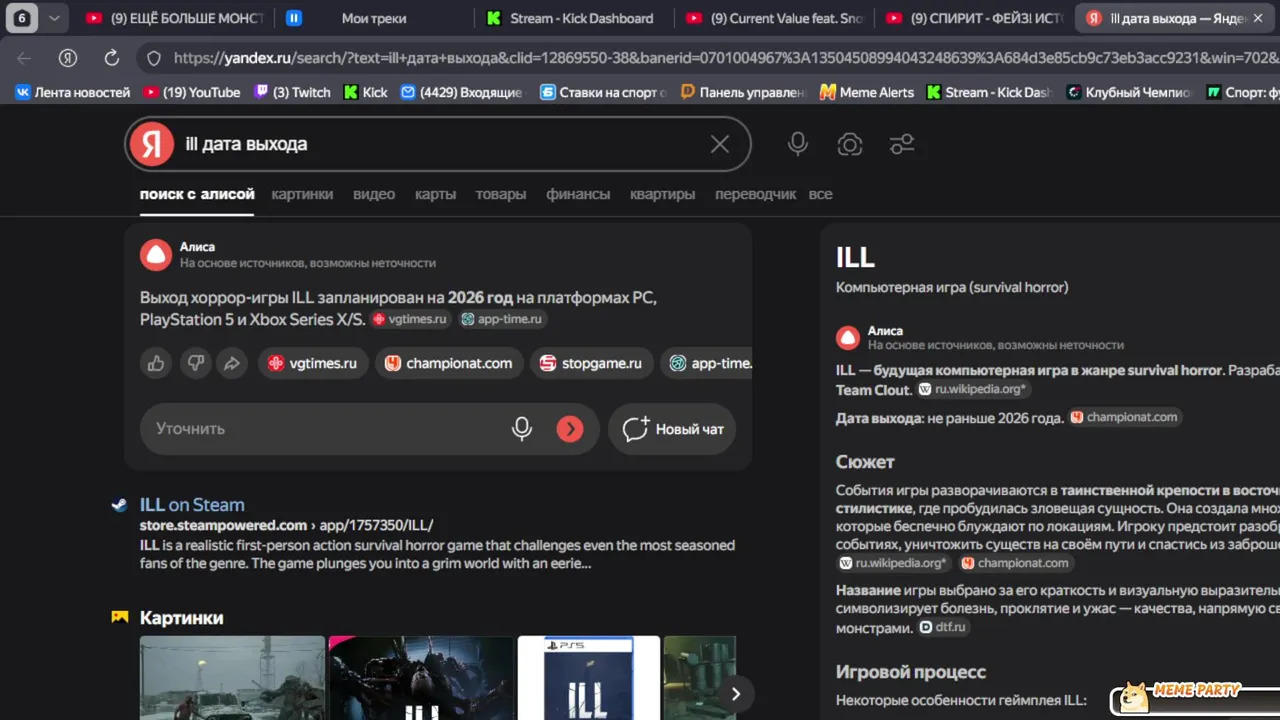The width and height of the screenshot is (1280, 720).
Task: Select карты search category
Action: tap(435, 194)
